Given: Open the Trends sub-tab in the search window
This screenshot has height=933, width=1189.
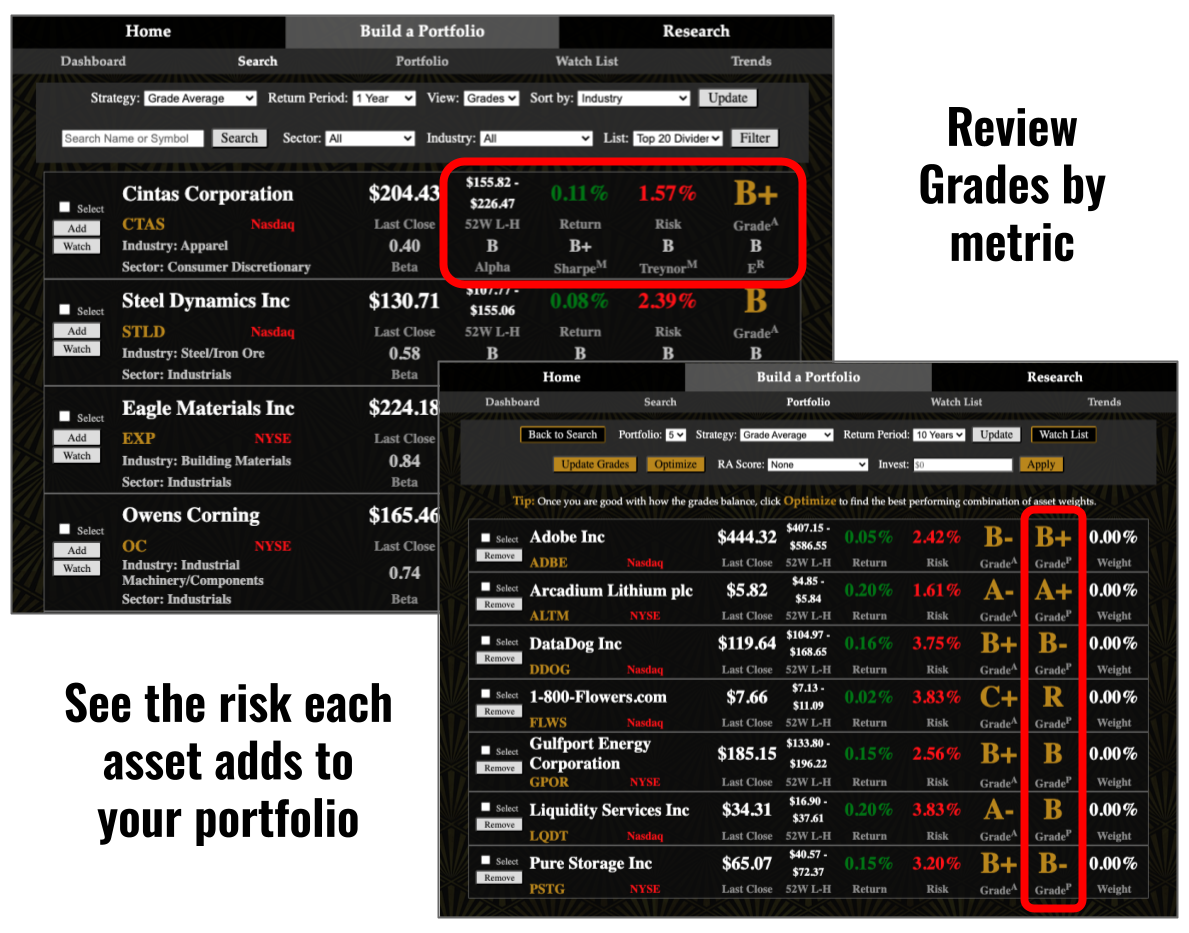Looking at the screenshot, I should click(x=750, y=61).
